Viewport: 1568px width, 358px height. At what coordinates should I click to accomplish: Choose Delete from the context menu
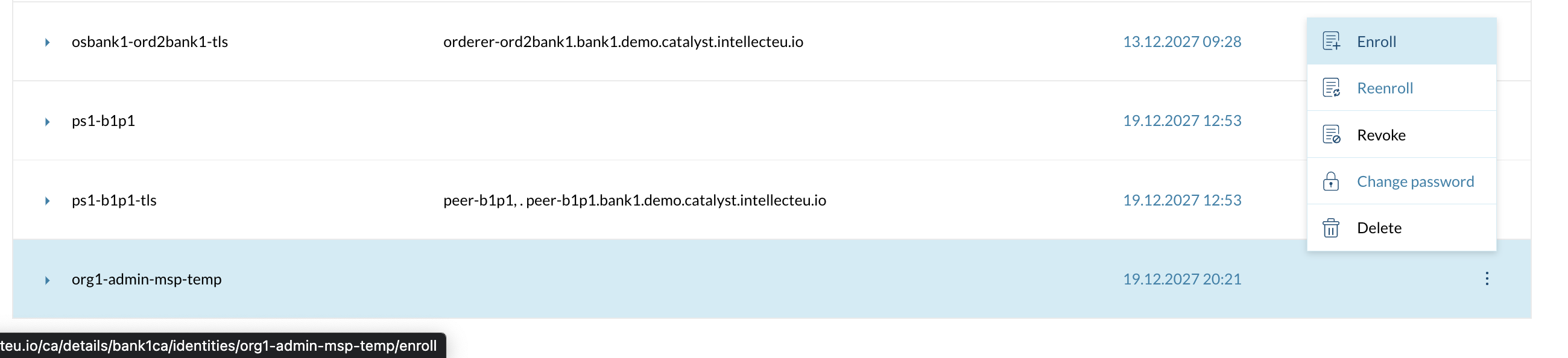(x=1380, y=227)
